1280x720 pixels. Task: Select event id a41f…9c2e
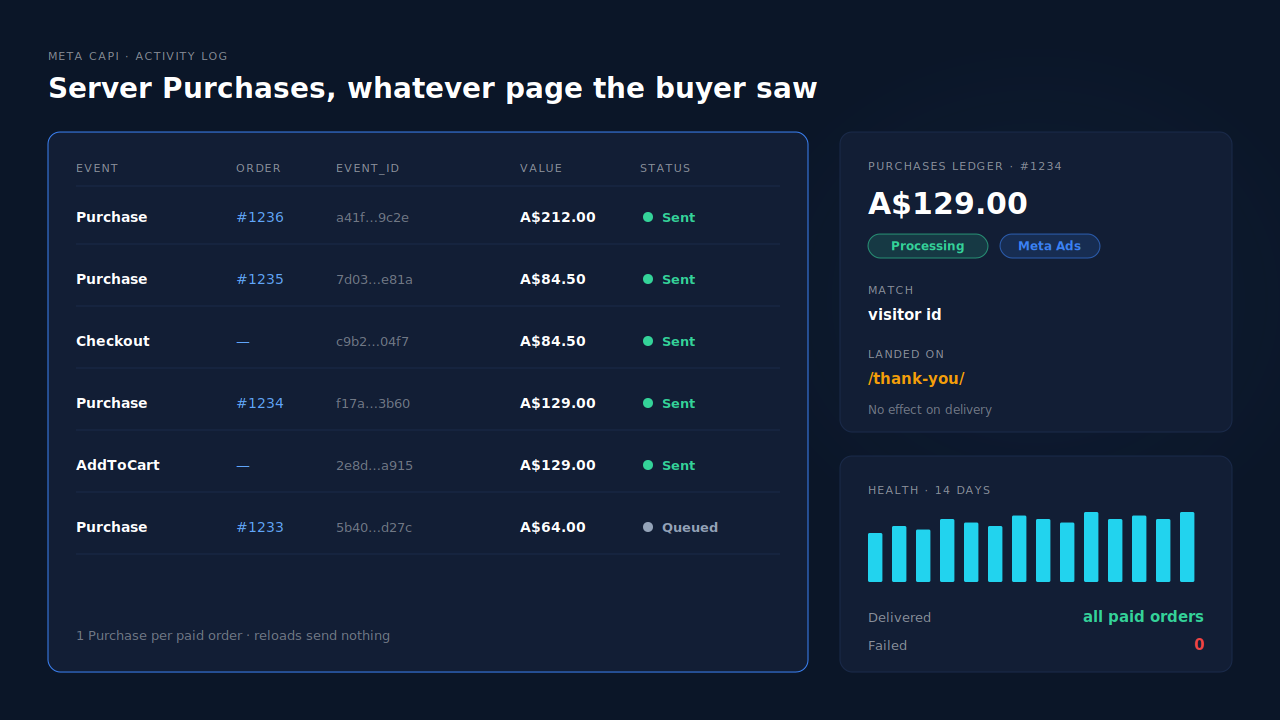372,217
